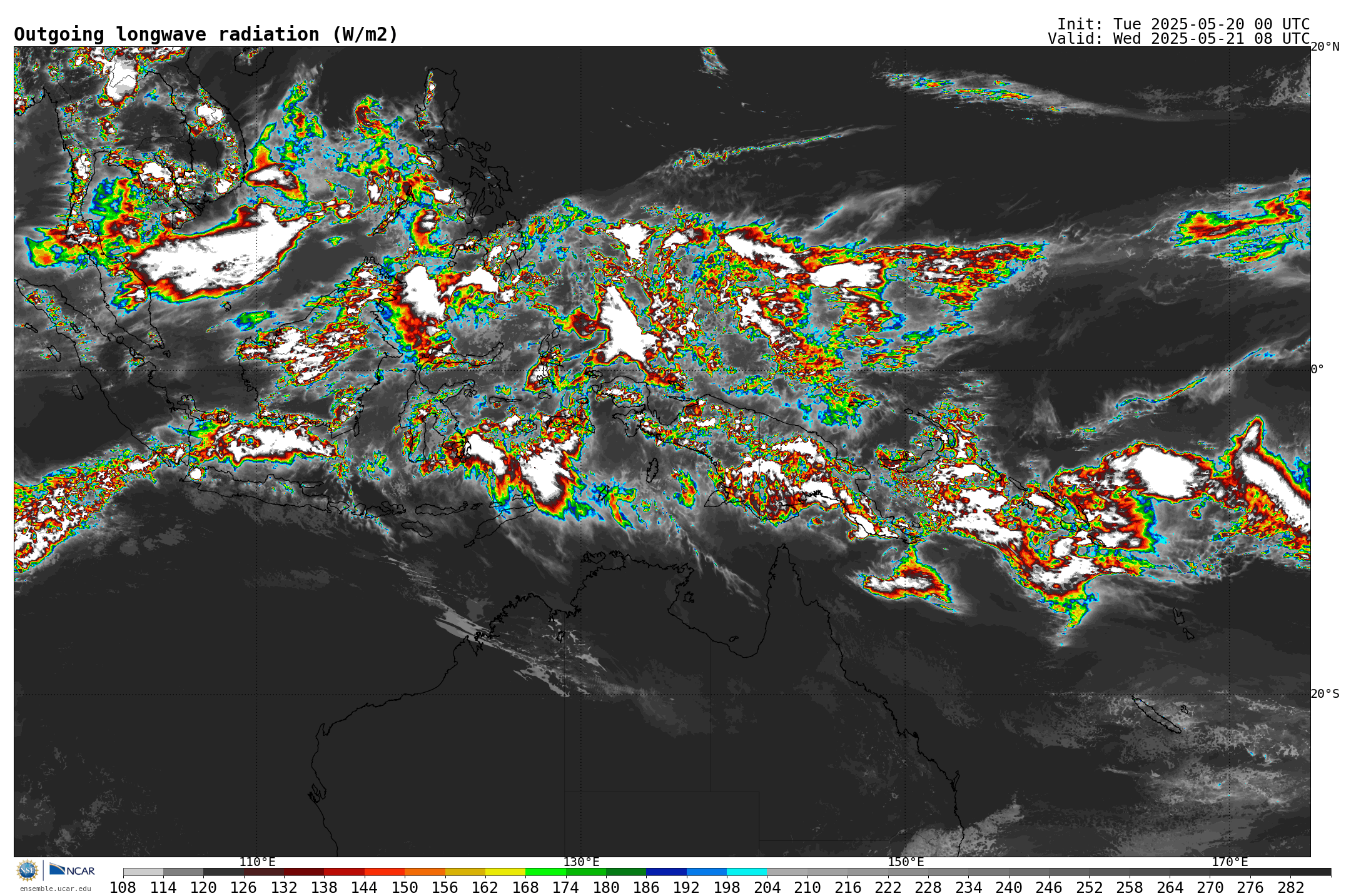Image resolution: width=1351 pixels, height=896 pixels.
Task: Click the colorbar value 228
Action: pyautogui.click(x=928, y=888)
